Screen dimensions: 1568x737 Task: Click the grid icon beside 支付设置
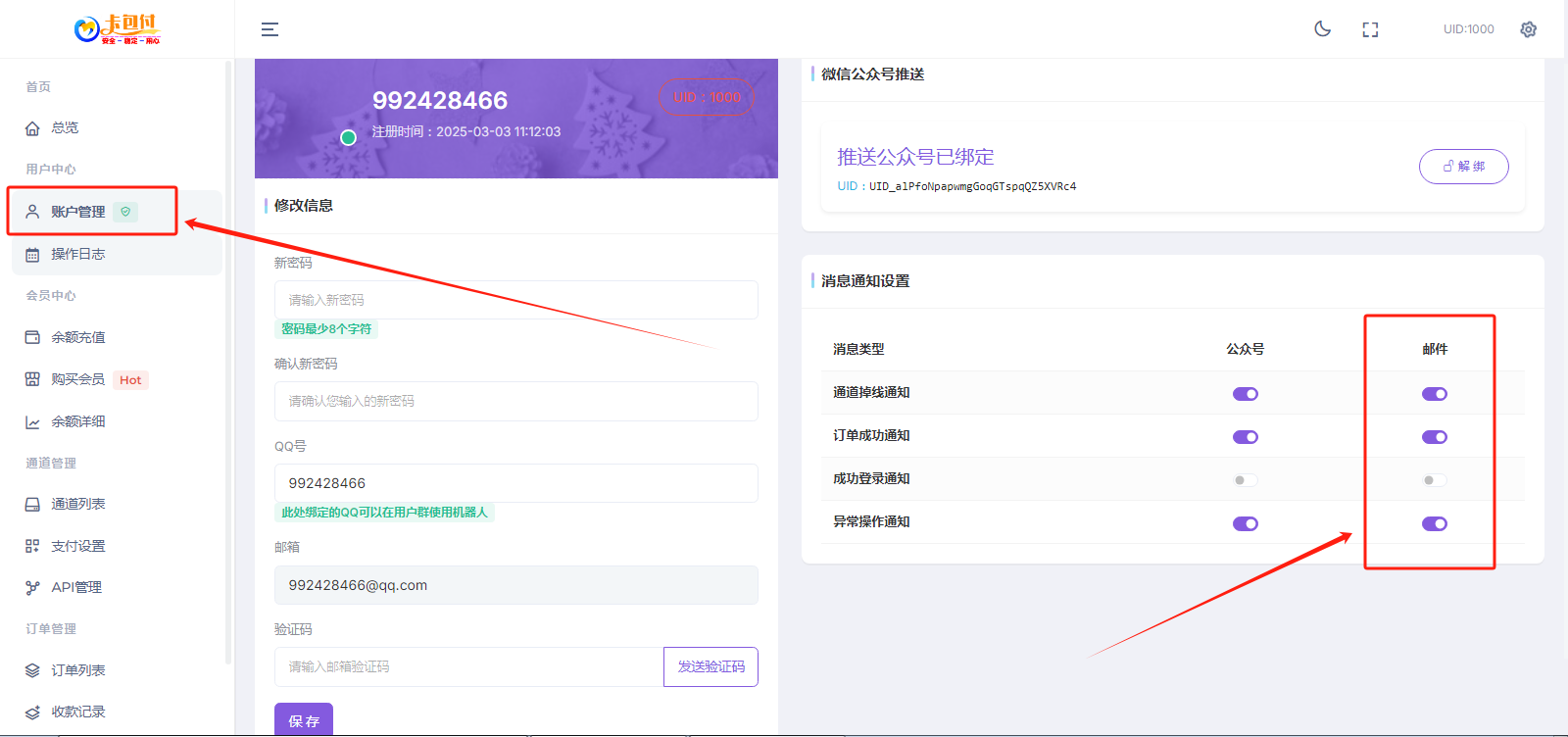click(x=32, y=546)
